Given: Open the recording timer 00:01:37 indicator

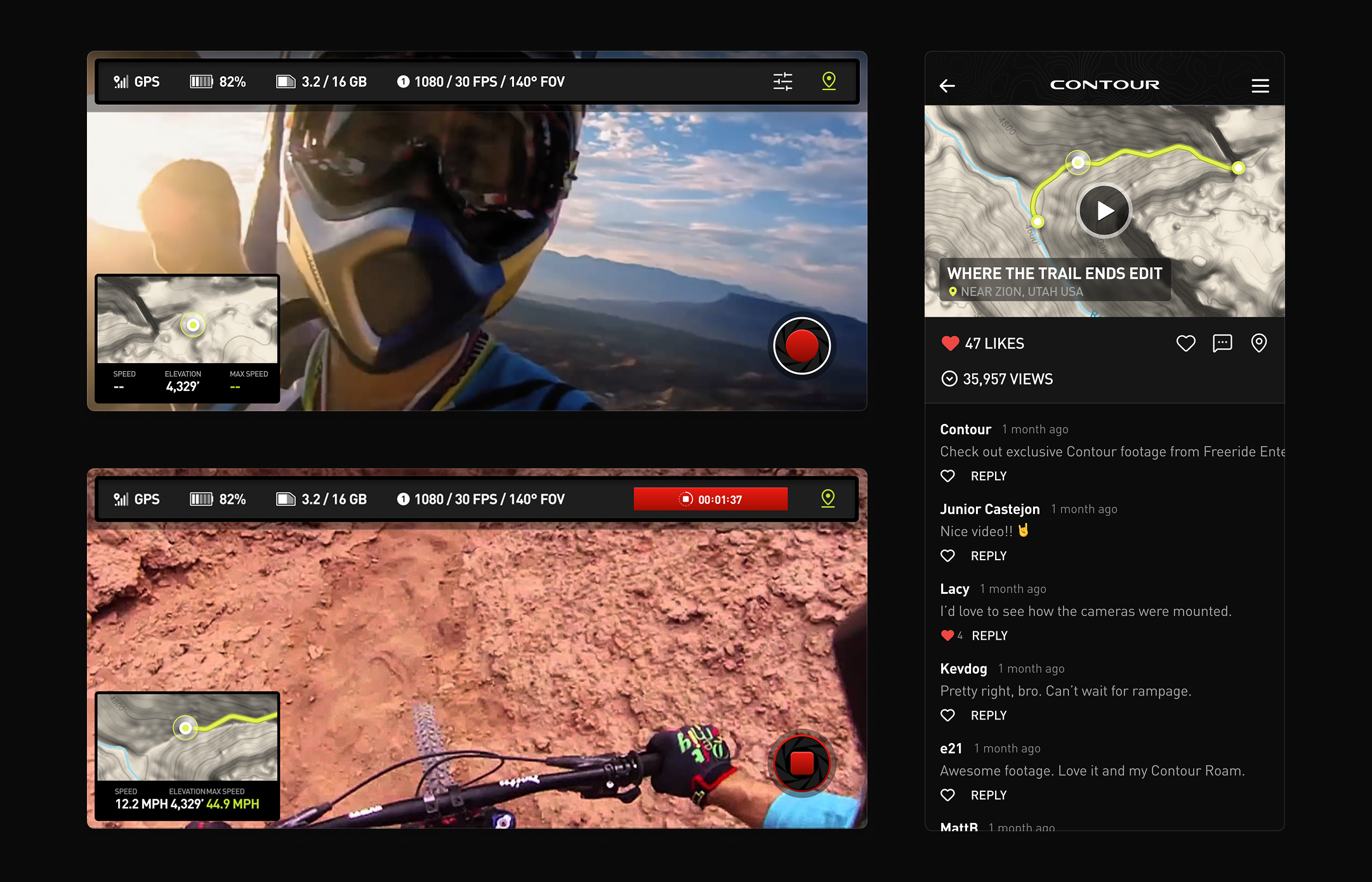Looking at the screenshot, I should [711, 499].
